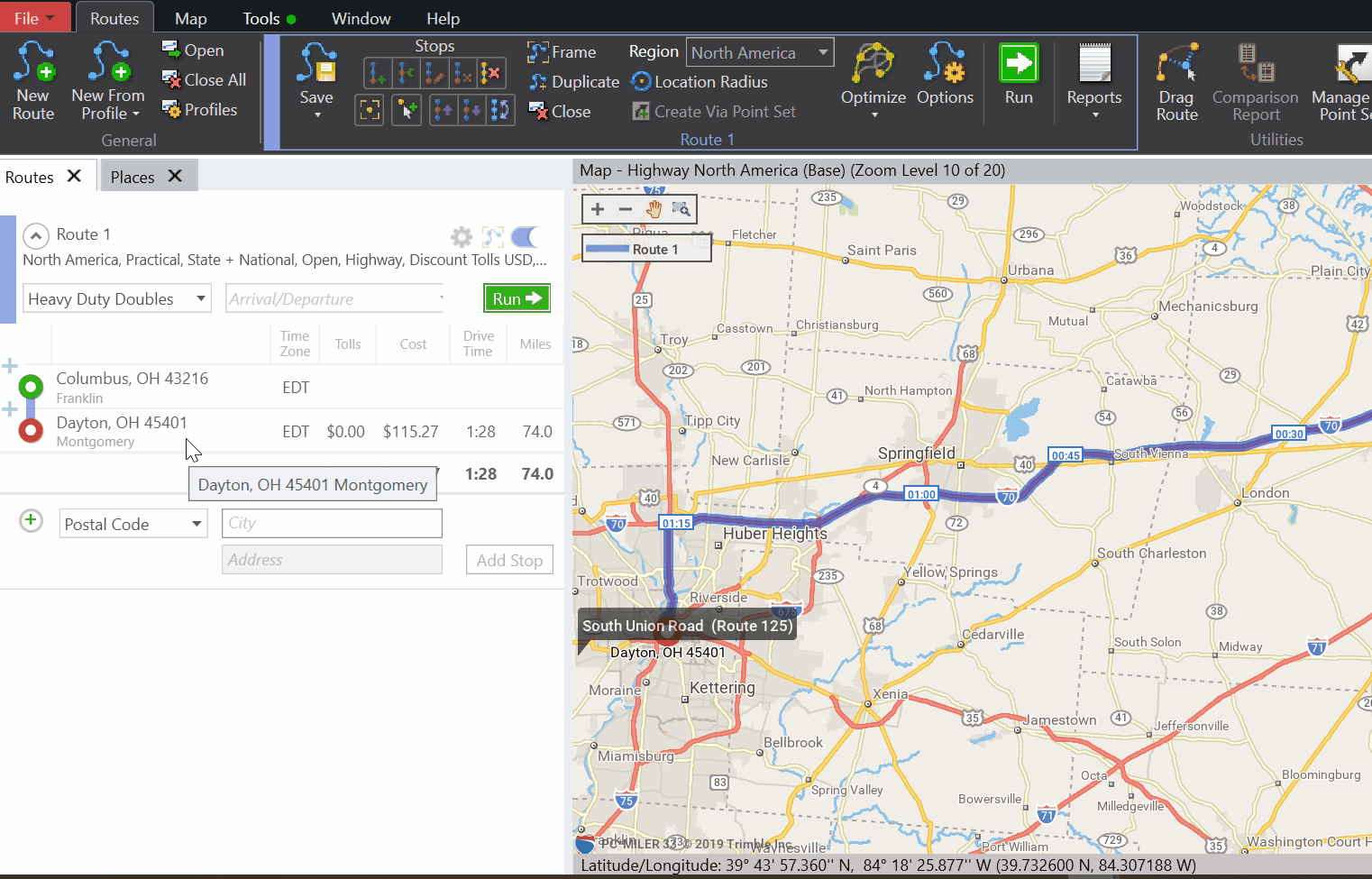
Task: Duplicate the current route
Action: 538,81
